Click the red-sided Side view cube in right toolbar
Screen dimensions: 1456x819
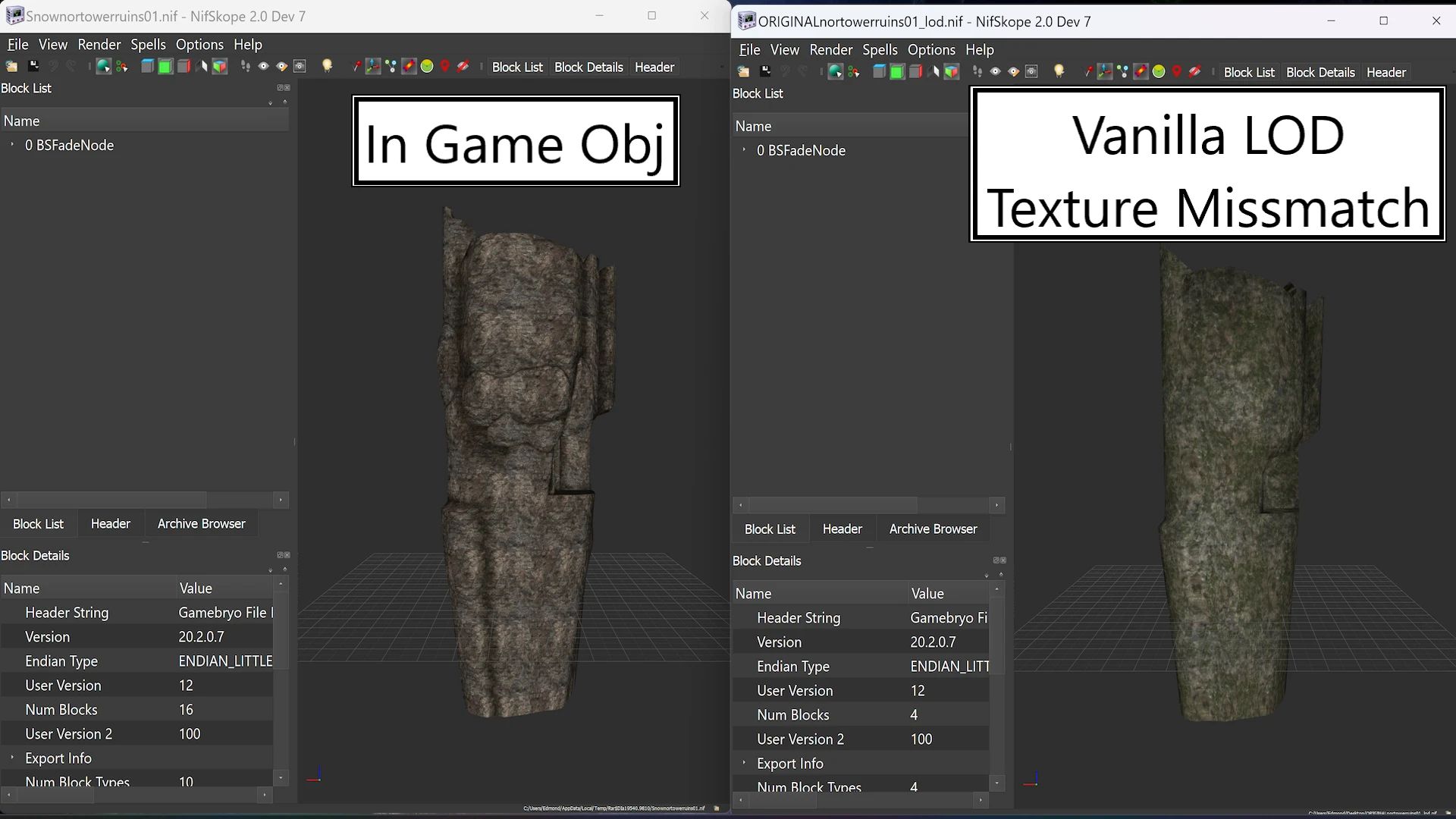tap(915, 71)
